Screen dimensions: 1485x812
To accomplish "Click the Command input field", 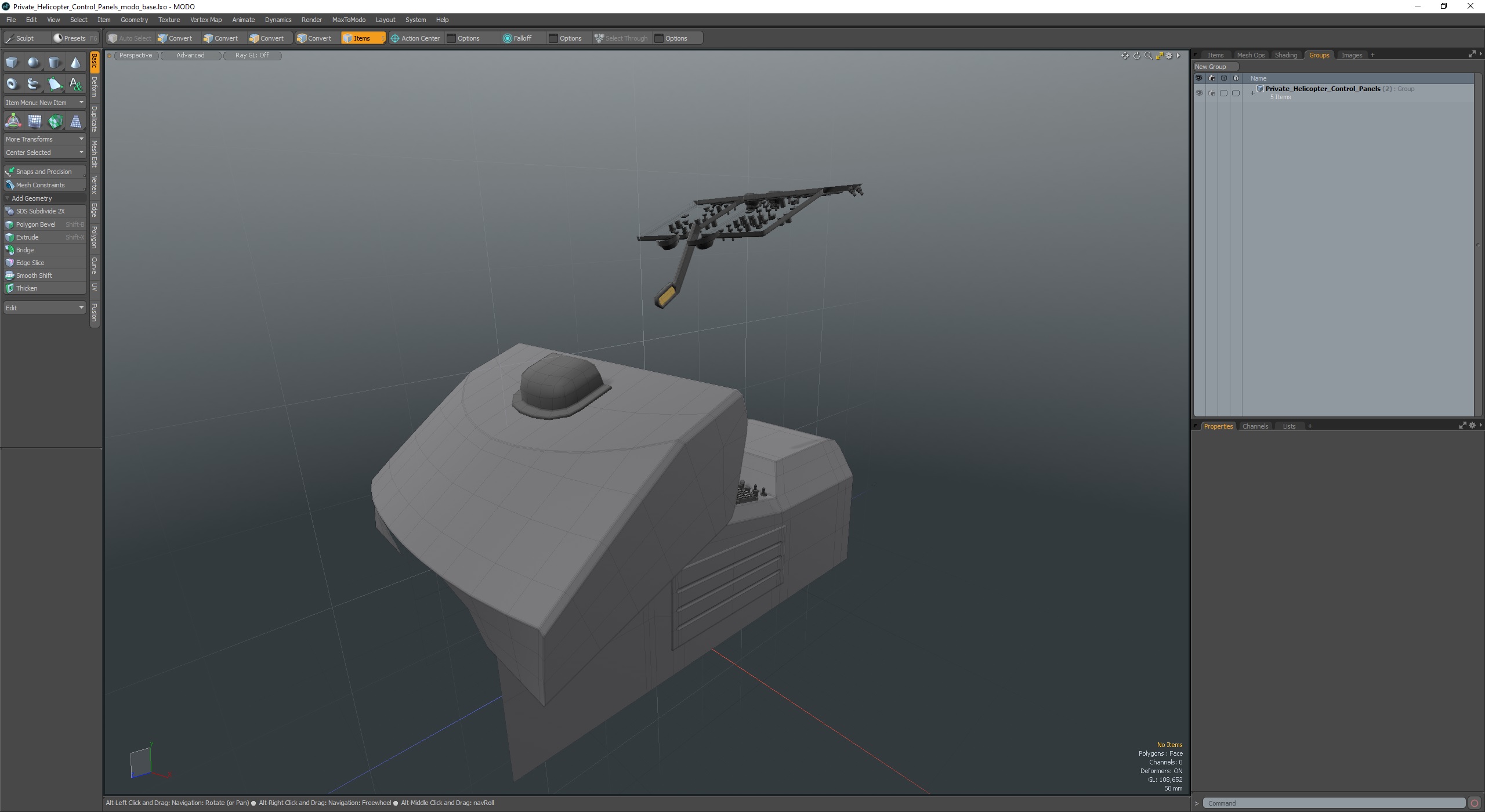I will pos(1334,803).
